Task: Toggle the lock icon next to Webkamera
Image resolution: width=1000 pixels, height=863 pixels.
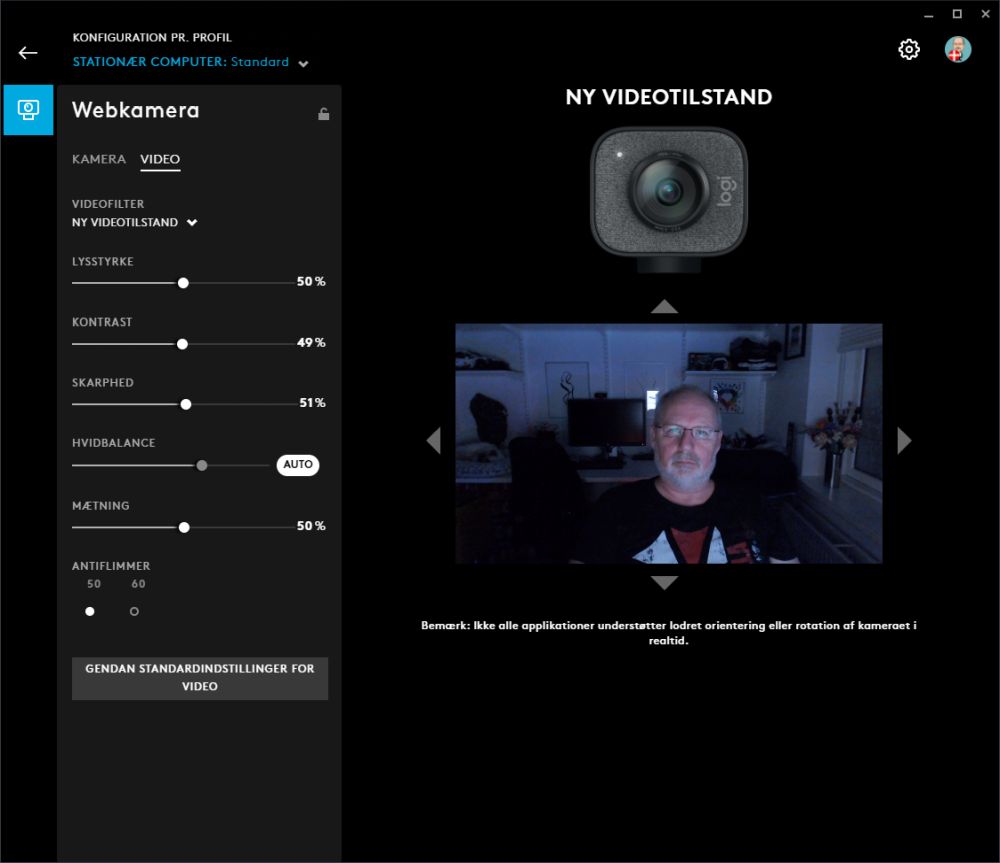Action: pos(323,114)
